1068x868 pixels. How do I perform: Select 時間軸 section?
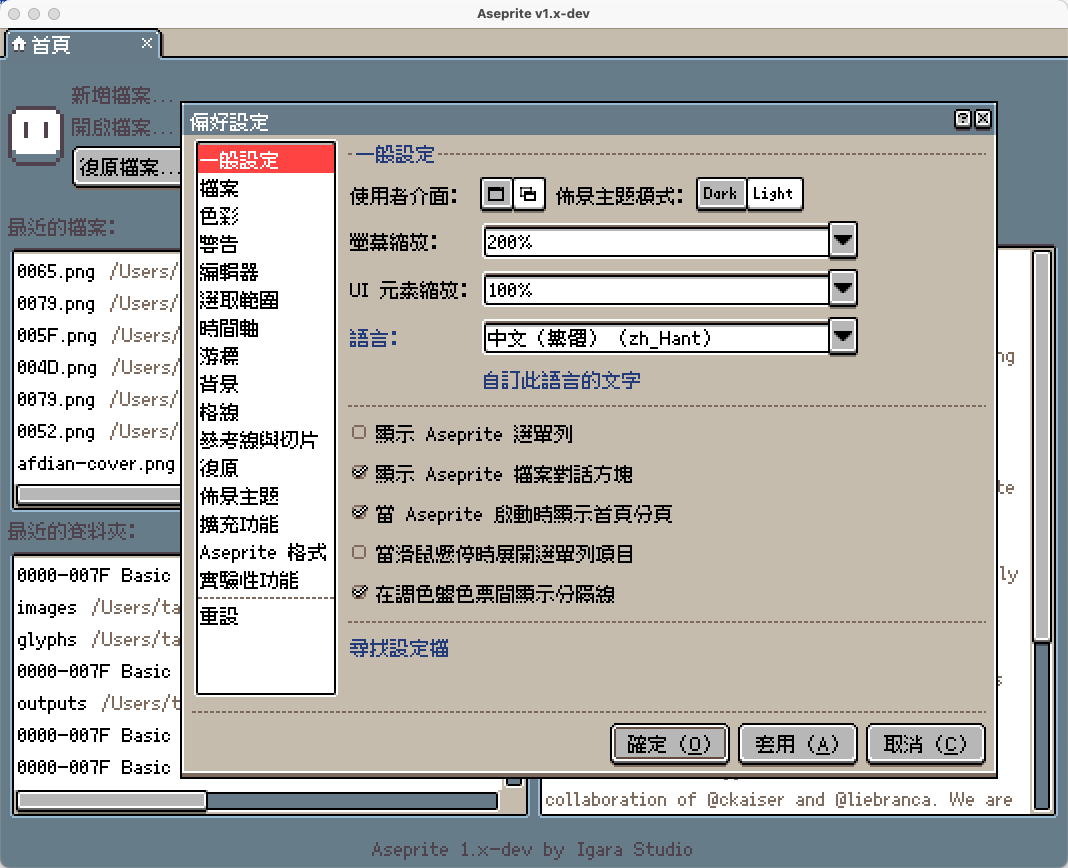coord(266,328)
